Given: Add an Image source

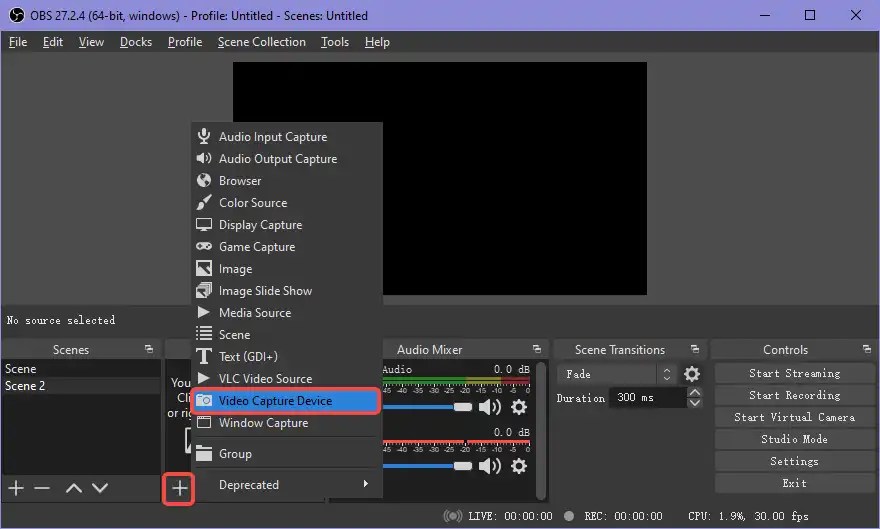Looking at the screenshot, I should [x=287, y=269].
